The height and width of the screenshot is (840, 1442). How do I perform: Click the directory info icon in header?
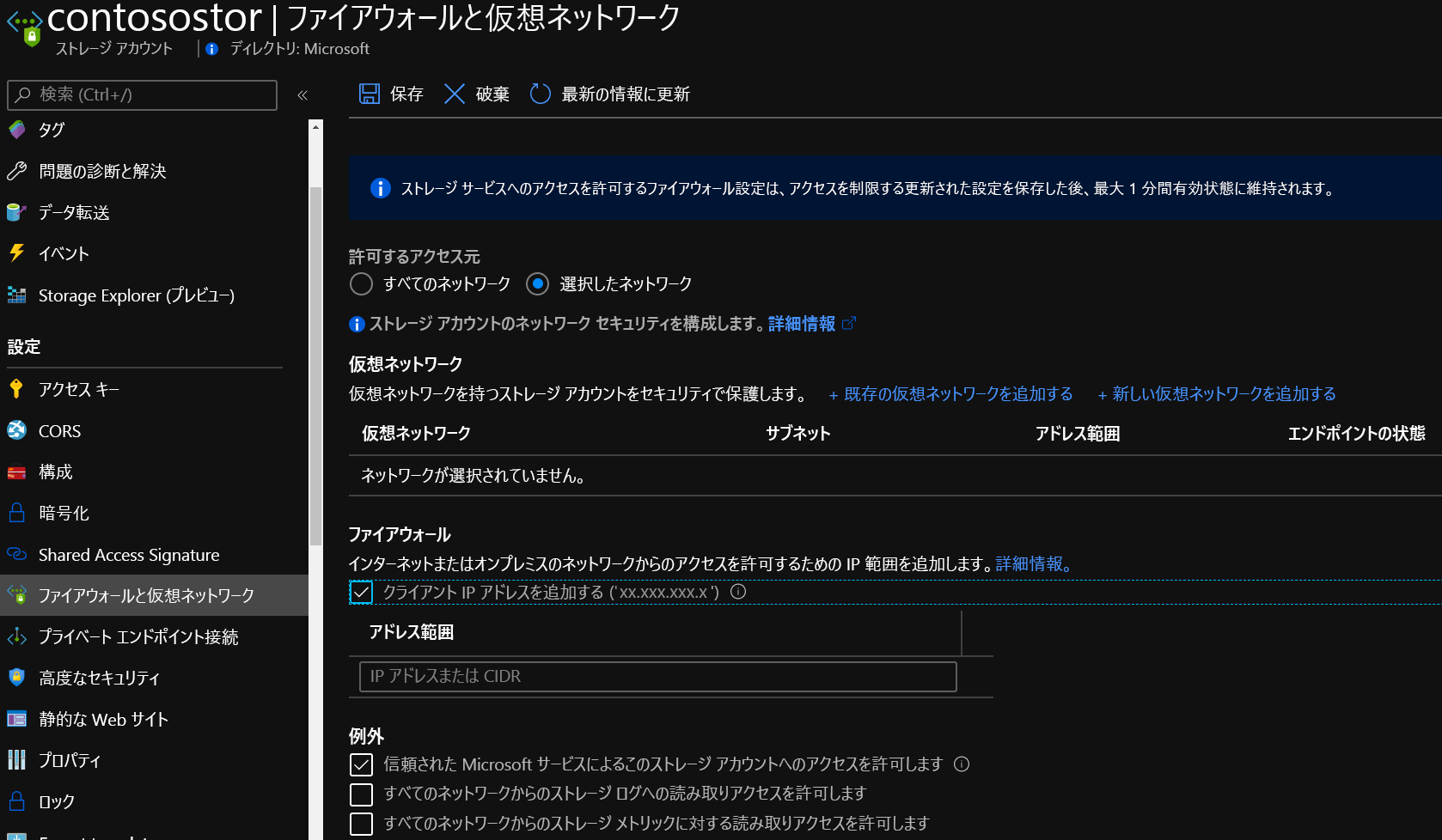(211, 49)
